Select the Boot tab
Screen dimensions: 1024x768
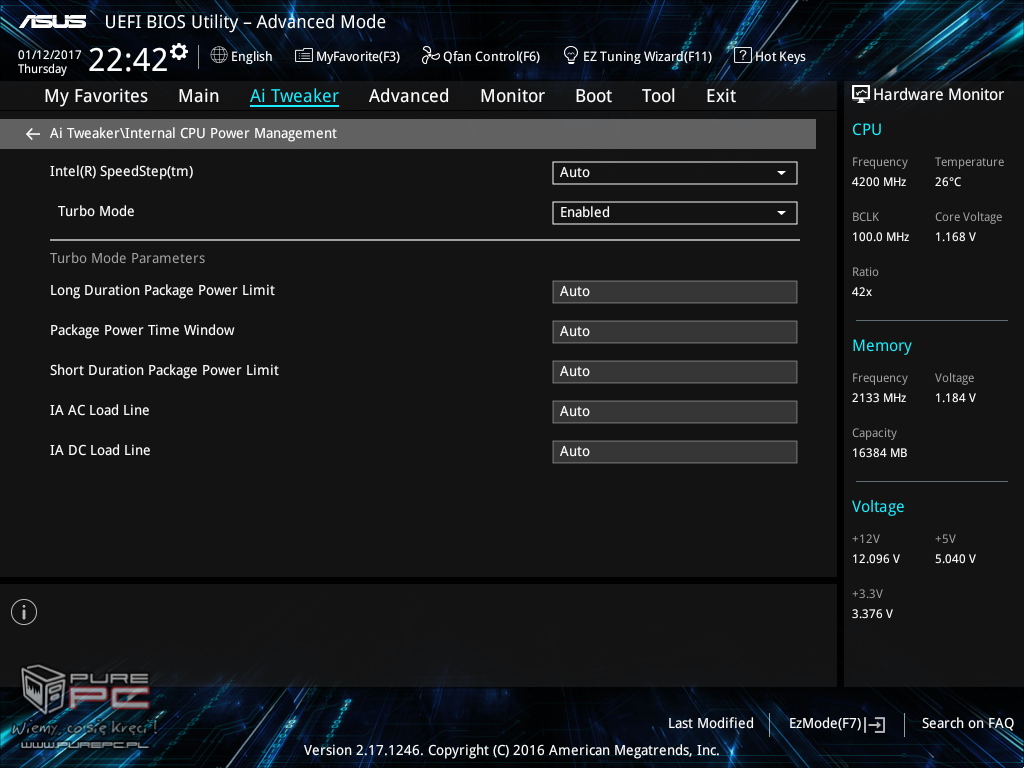point(593,96)
